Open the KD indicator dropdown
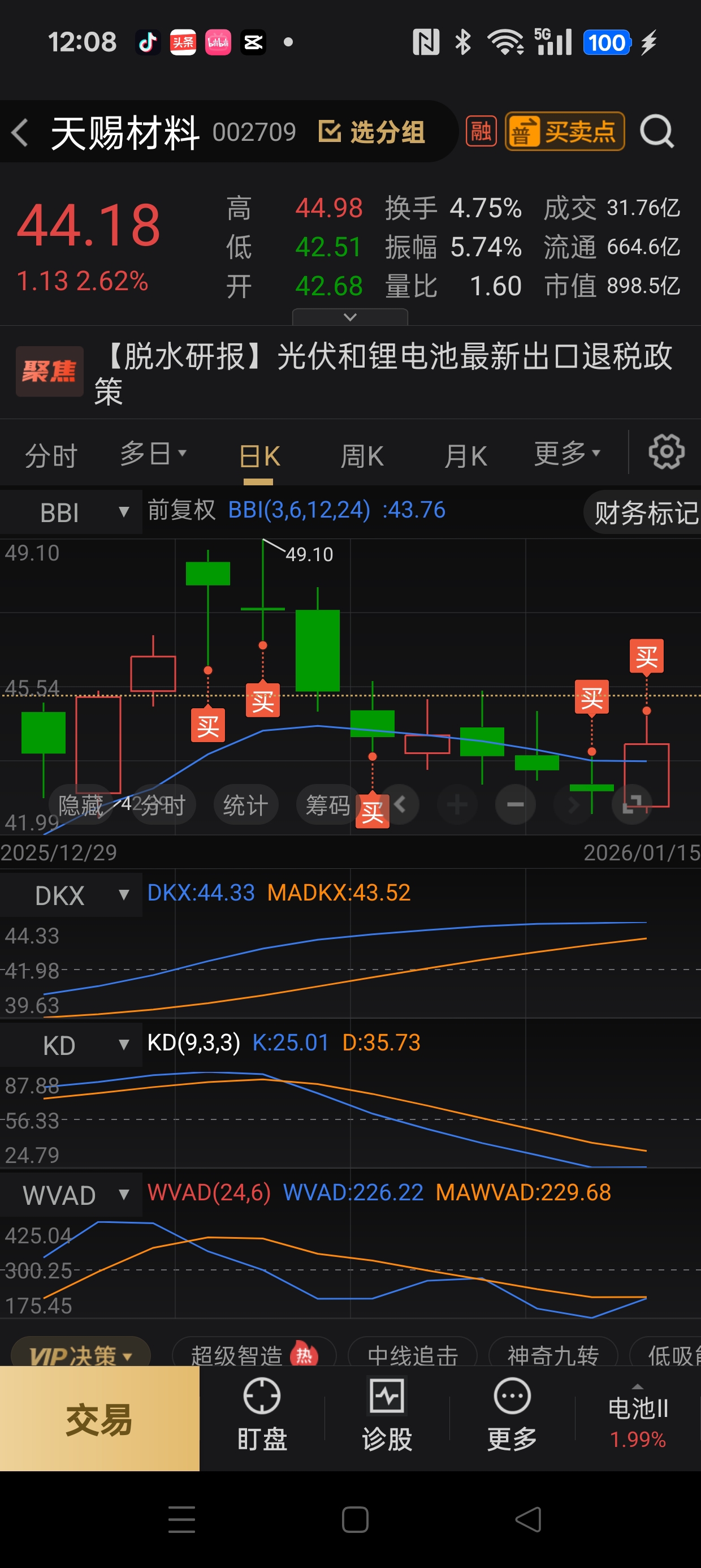This screenshot has width=701, height=1568. [71, 1045]
